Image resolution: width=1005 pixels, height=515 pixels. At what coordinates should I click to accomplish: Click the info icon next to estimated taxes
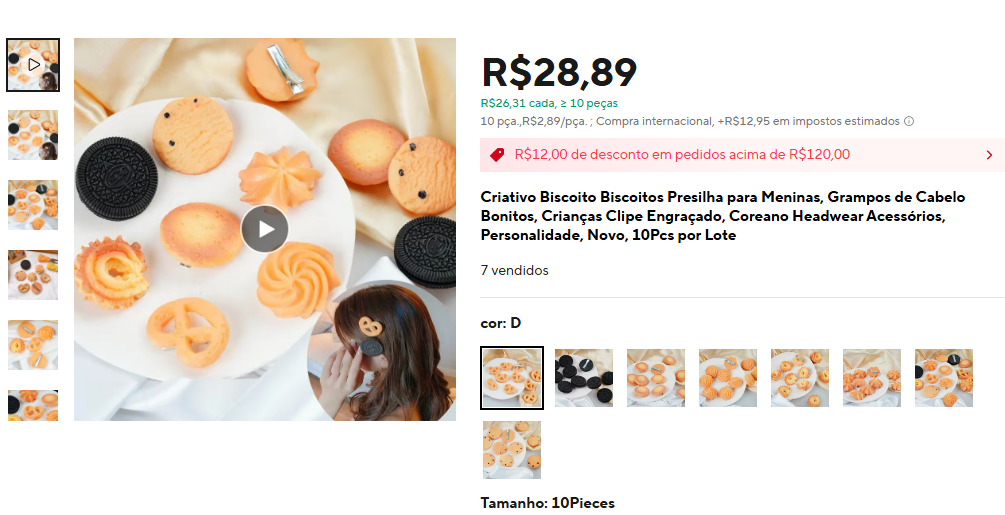tap(909, 121)
